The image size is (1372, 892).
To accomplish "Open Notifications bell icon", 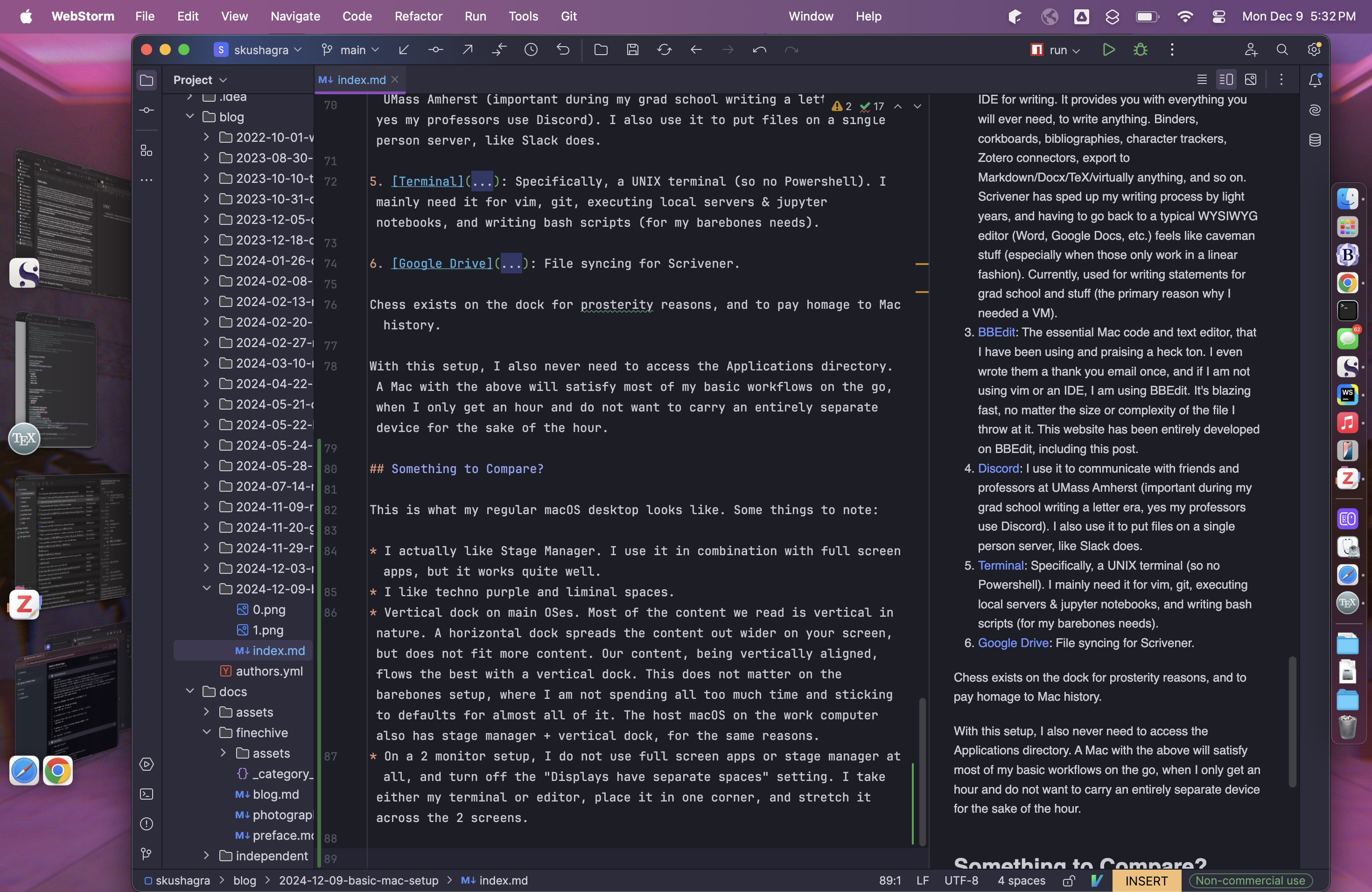I will pyautogui.click(x=1314, y=80).
